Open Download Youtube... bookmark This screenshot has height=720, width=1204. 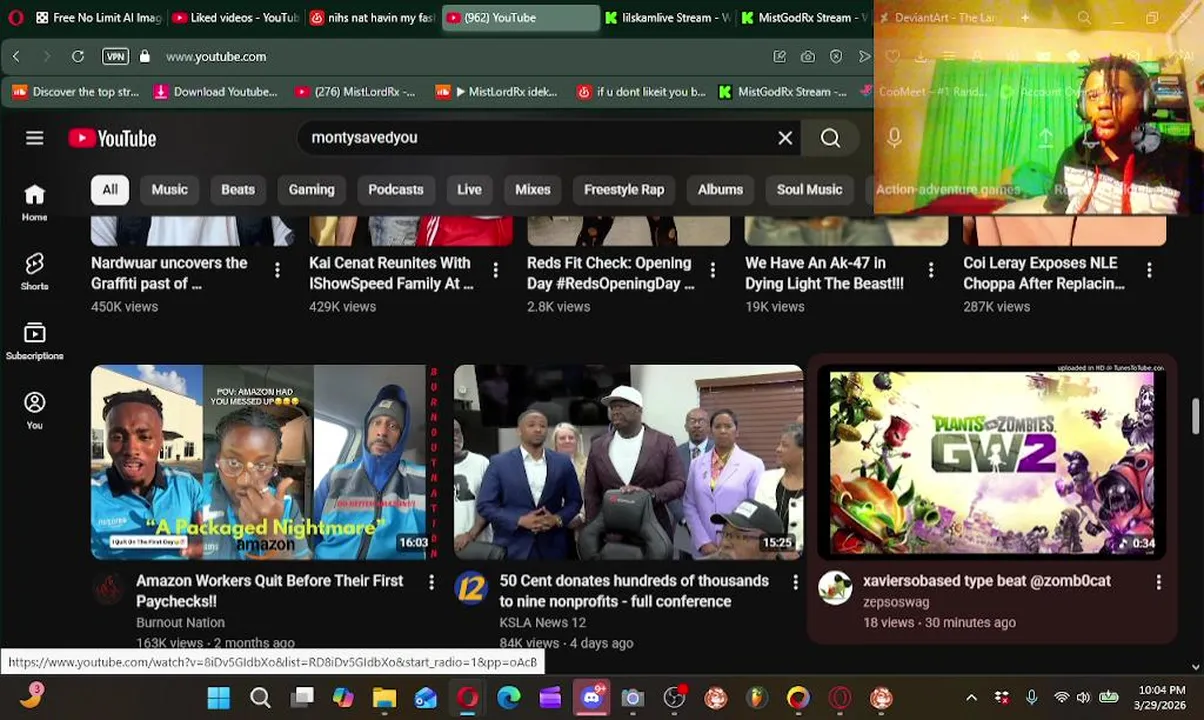pyautogui.click(x=216, y=92)
